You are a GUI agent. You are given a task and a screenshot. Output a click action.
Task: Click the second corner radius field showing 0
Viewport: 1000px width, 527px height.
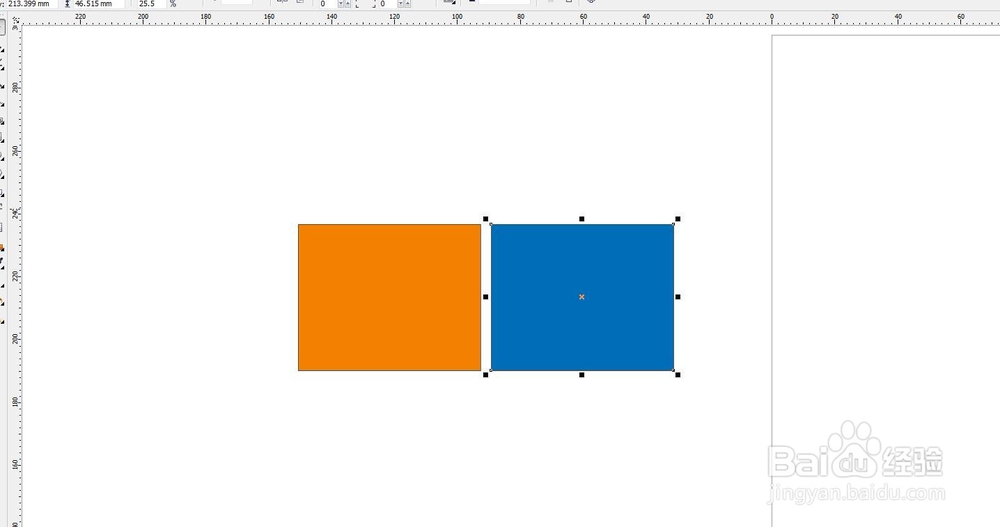[387, 4]
